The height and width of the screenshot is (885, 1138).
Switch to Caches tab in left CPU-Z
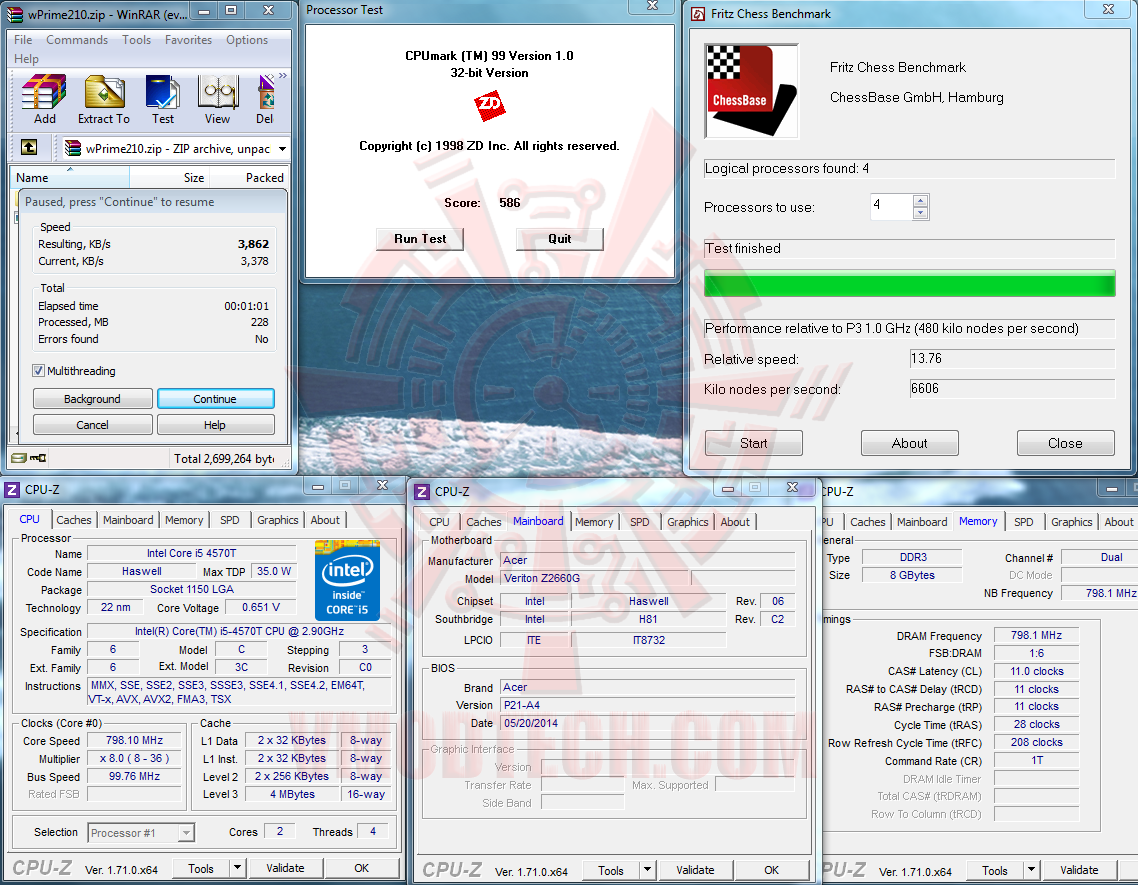tap(74, 520)
